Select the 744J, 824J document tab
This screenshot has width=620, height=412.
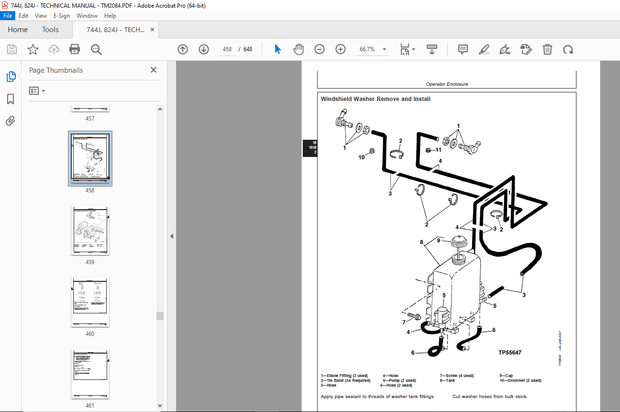[115, 30]
